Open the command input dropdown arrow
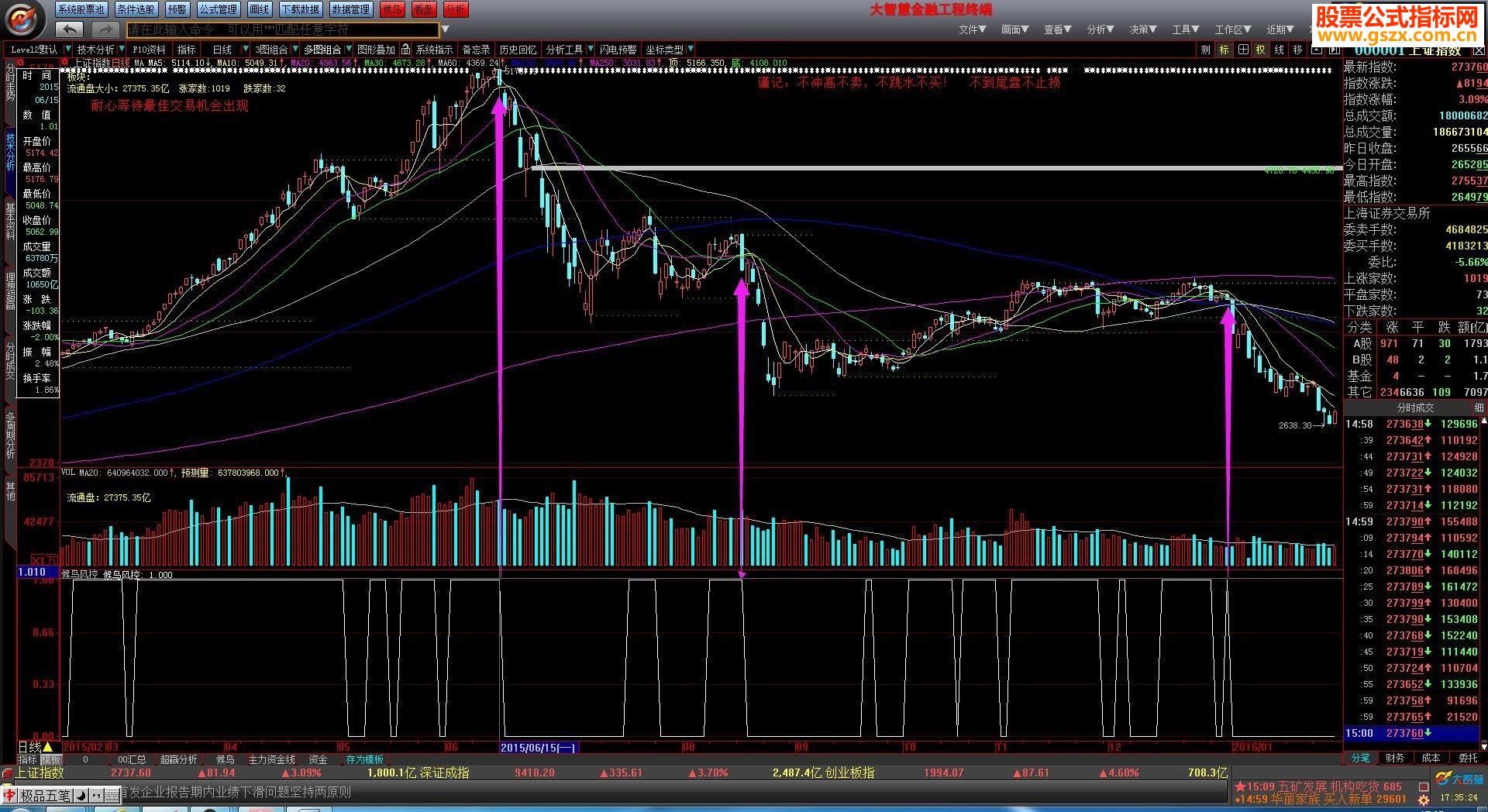The width and height of the screenshot is (1488, 812). 445,29
